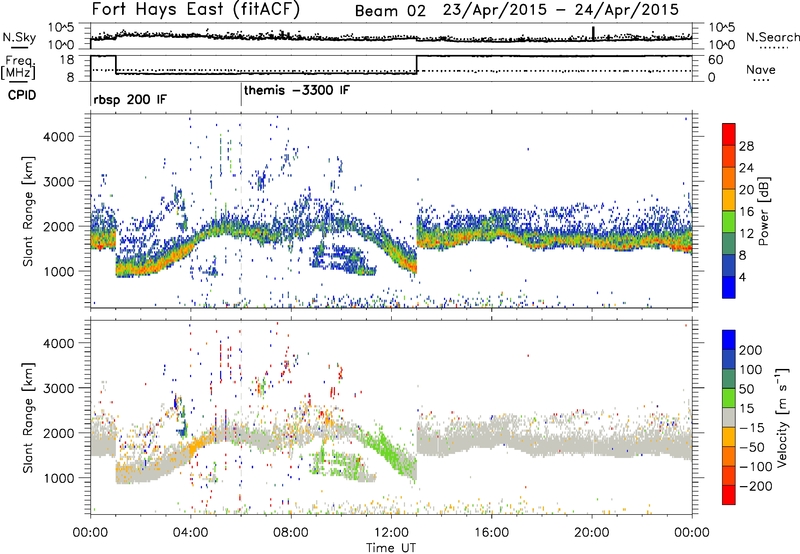Click the '10^0' tick beside N.Search
Image resolution: width=800 pixels, height=554 pixels.
point(722,45)
